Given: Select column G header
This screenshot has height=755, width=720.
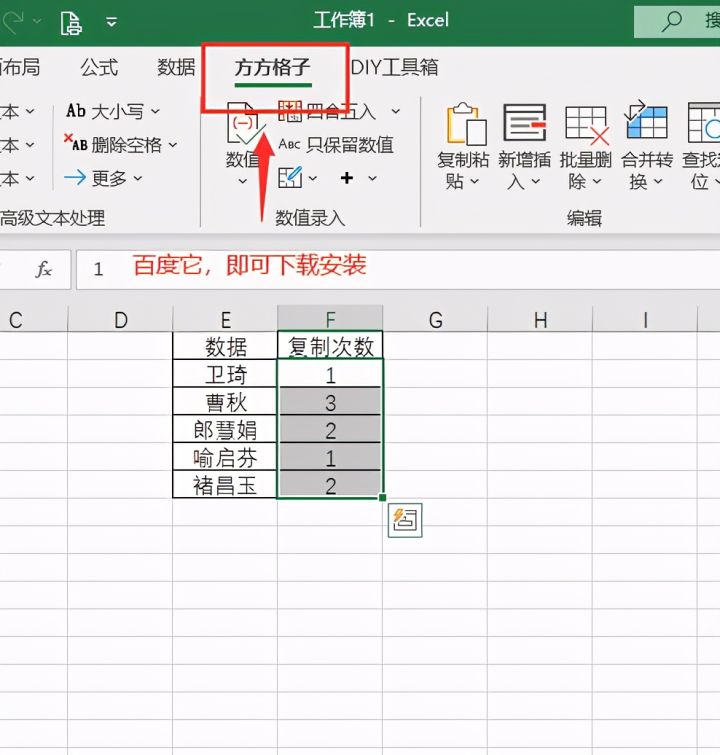Looking at the screenshot, I should (435, 319).
